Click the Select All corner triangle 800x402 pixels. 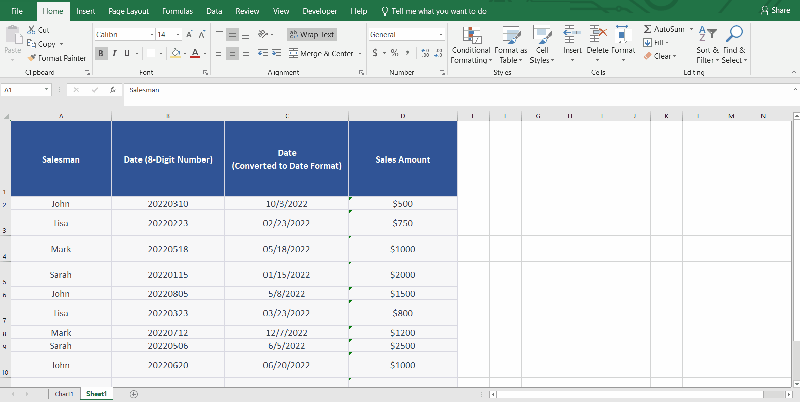pos(6,116)
